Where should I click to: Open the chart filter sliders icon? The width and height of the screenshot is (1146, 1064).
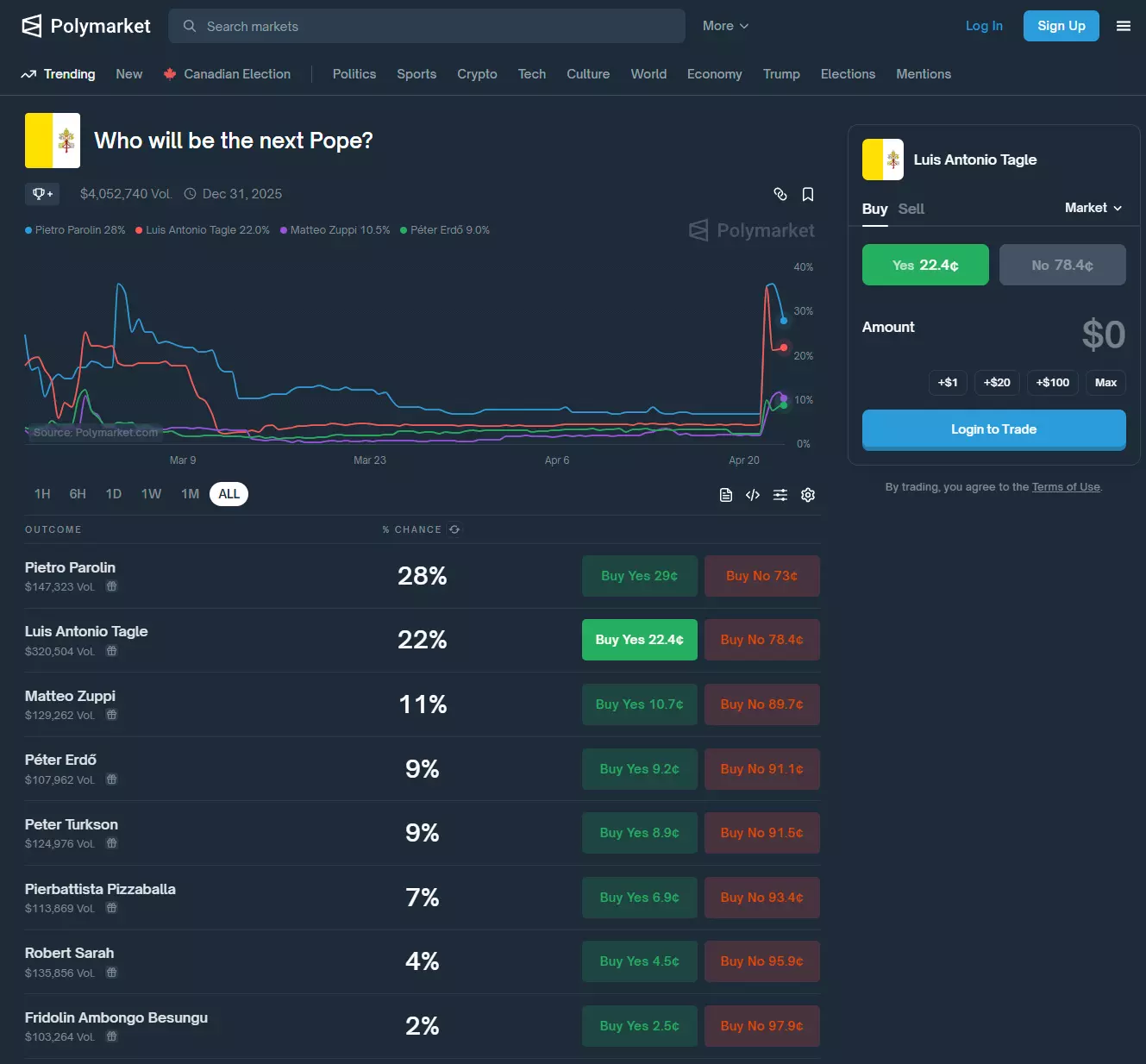pyautogui.click(x=780, y=495)
